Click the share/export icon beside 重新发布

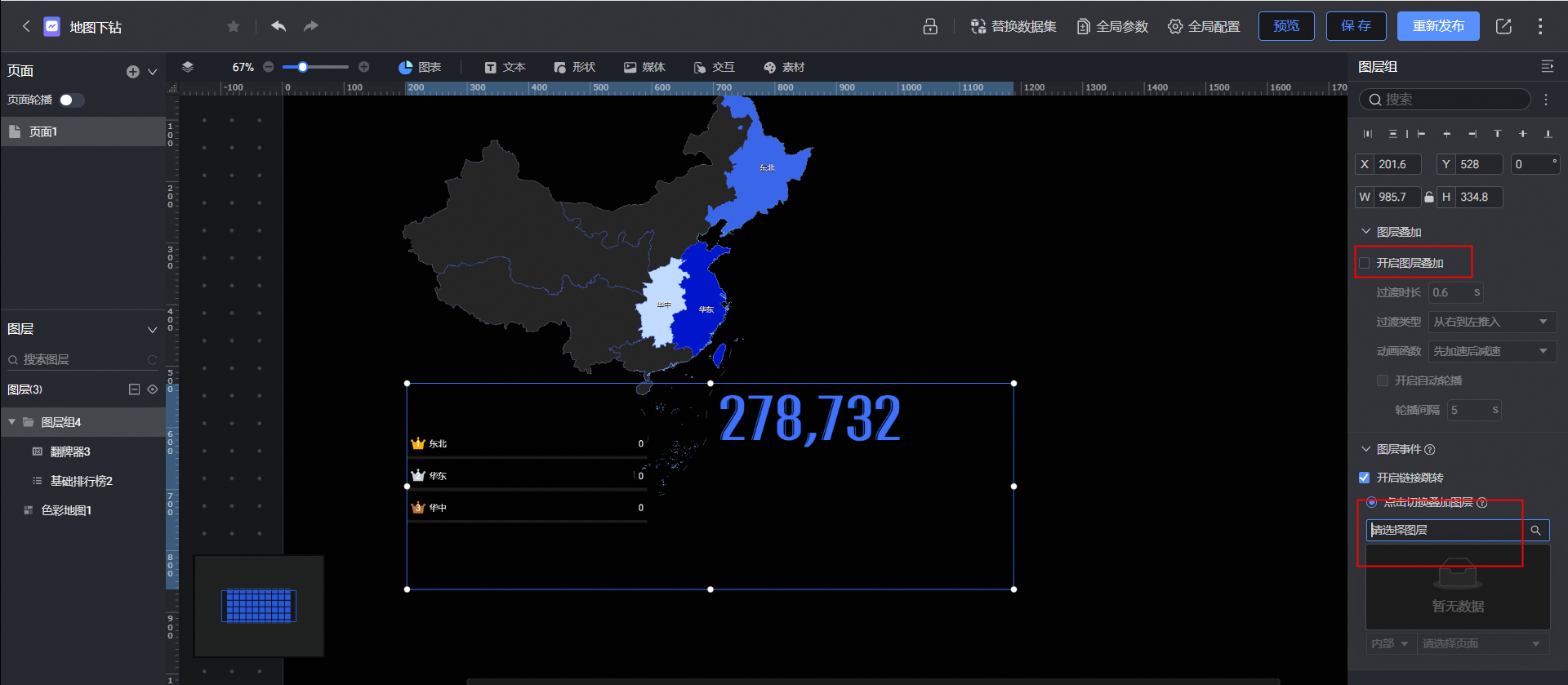click(1503, 26)
